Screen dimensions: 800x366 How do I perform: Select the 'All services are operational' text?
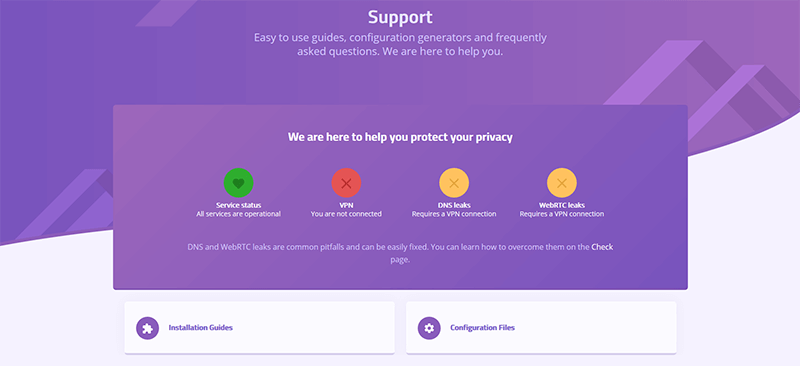(238, 214)
